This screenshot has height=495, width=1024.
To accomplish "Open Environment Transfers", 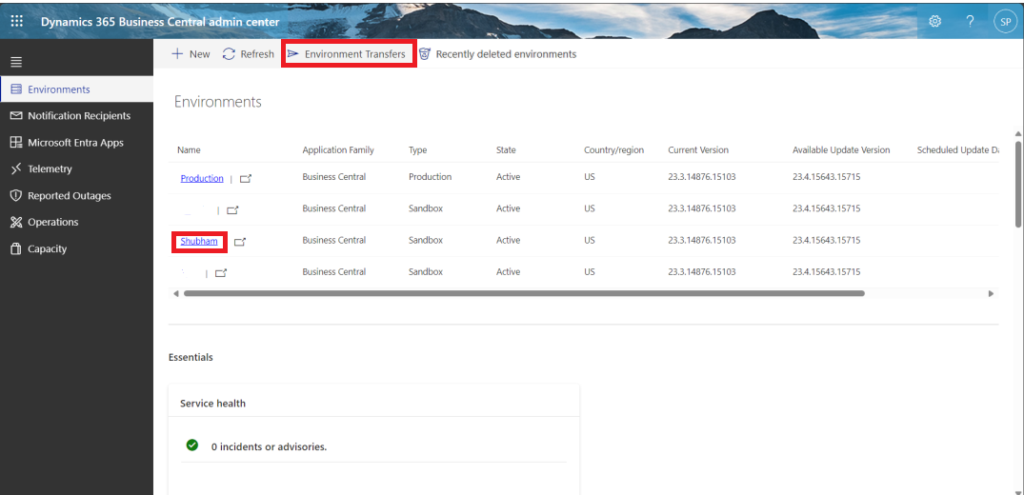I will pos(347,54).
